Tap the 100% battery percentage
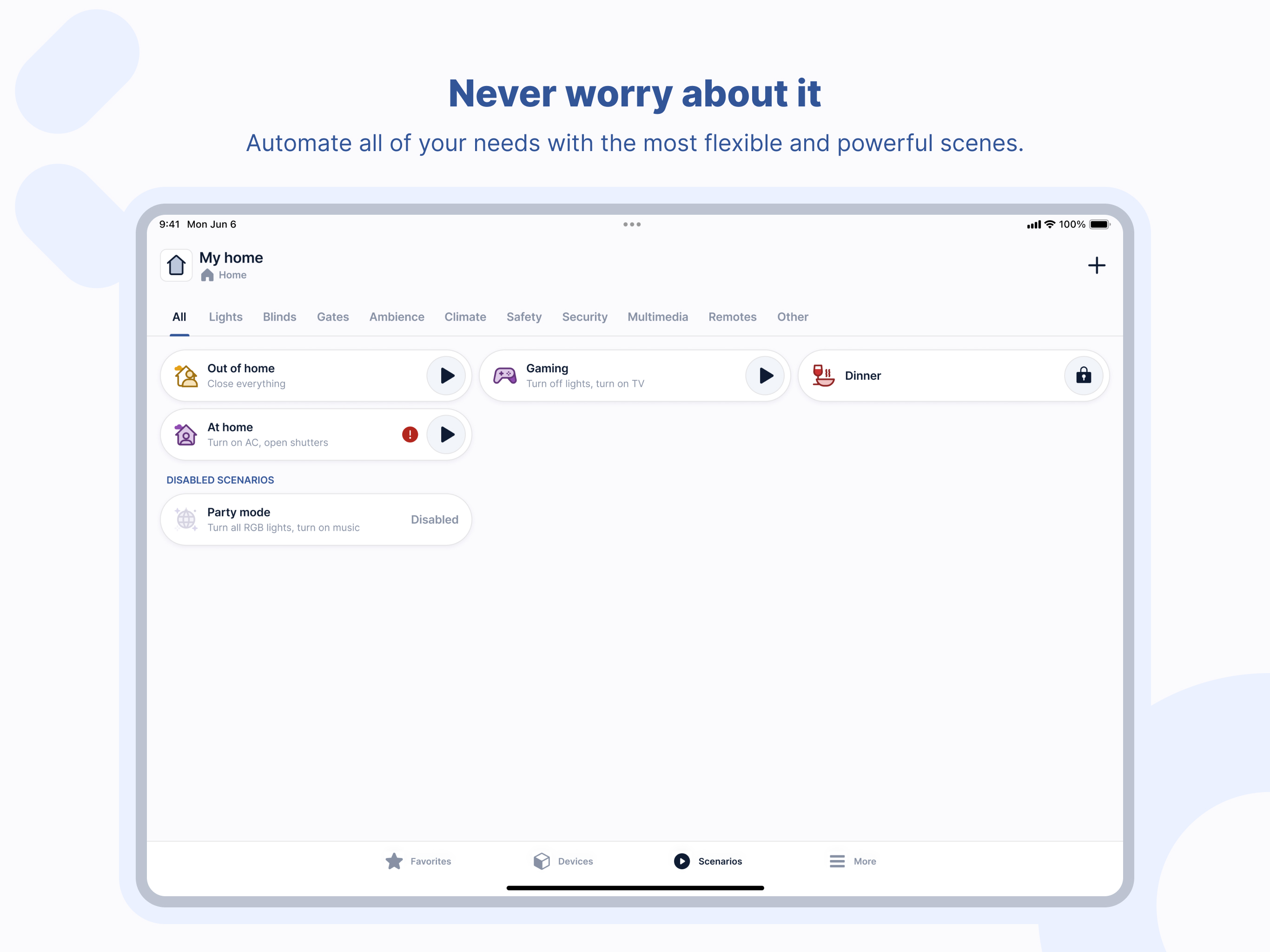1270x952 pixels. click(x=1072, y=225)
